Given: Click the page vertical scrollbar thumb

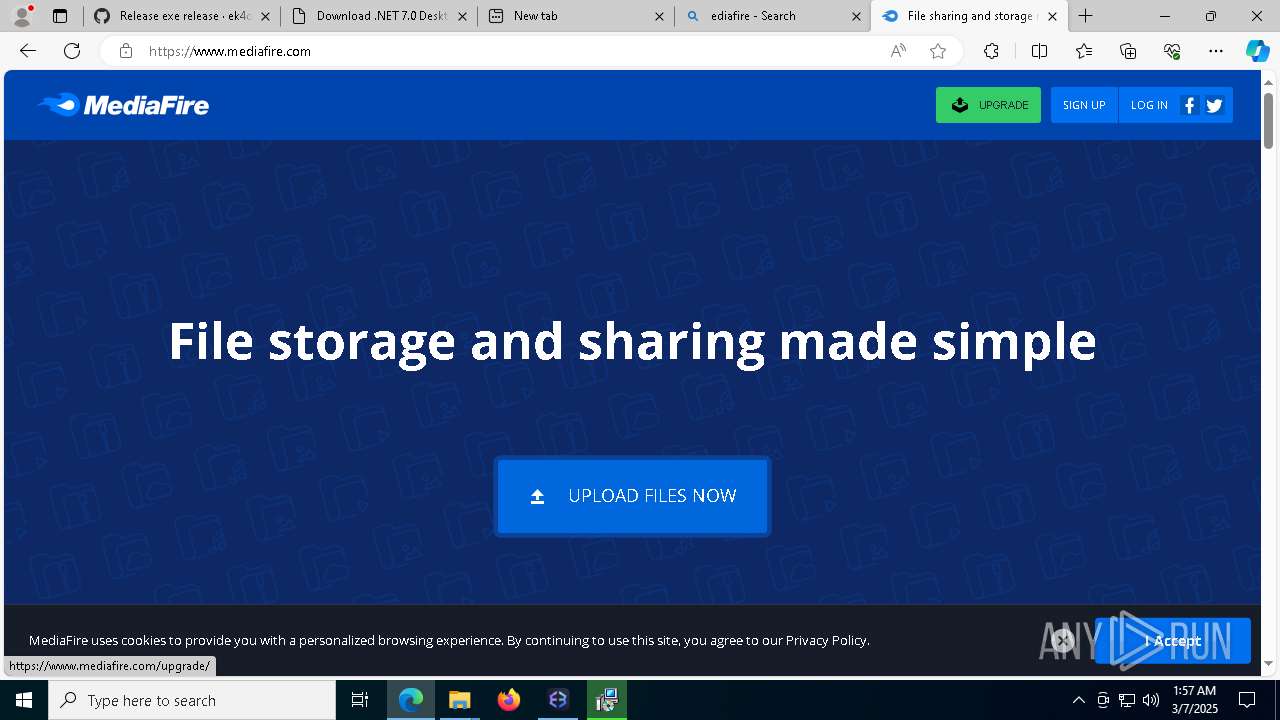Looking at the screenshot, I should click(1269, 120).
